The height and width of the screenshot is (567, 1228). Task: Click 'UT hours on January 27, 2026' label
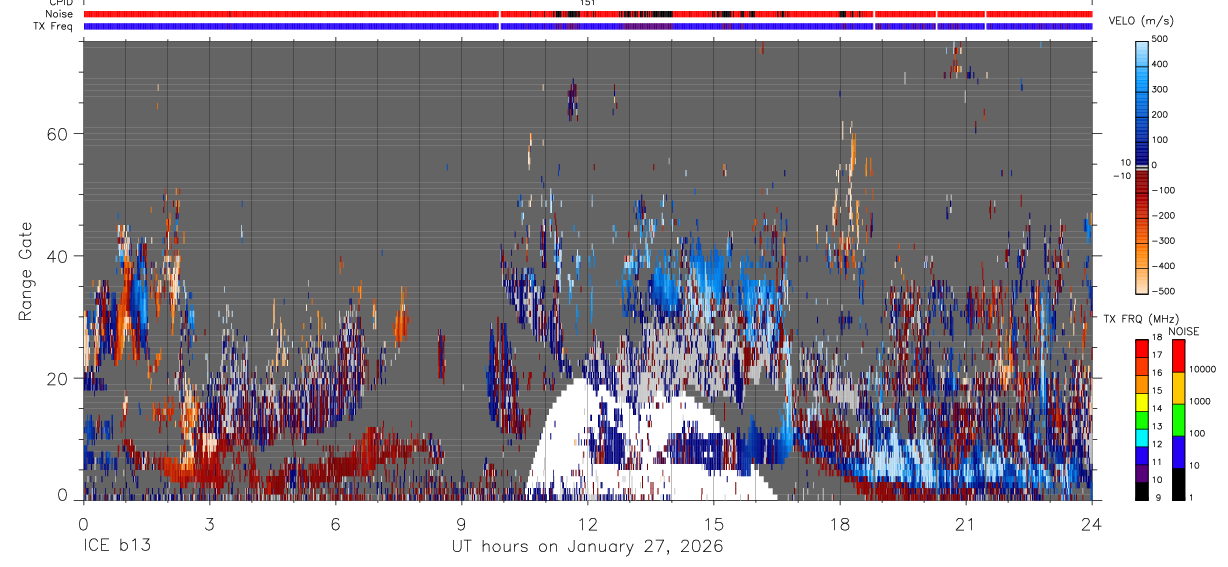(588, 547)
